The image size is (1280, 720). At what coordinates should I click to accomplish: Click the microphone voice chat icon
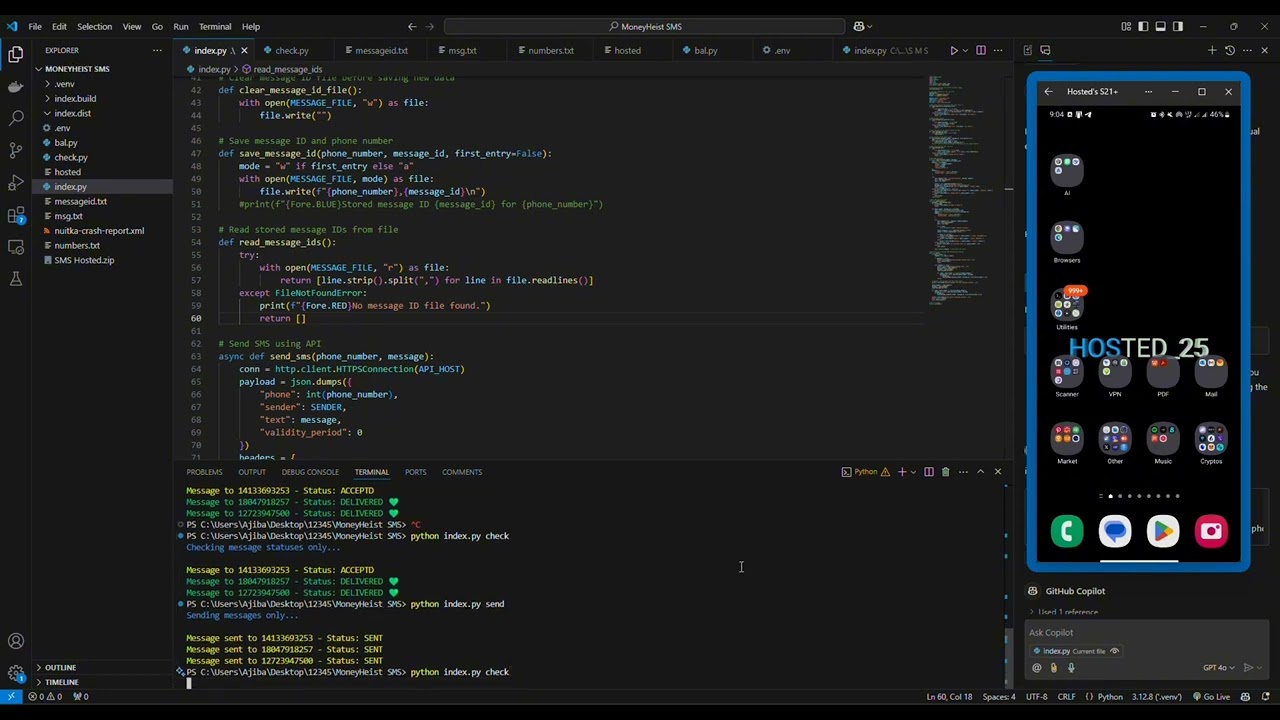1071,668
